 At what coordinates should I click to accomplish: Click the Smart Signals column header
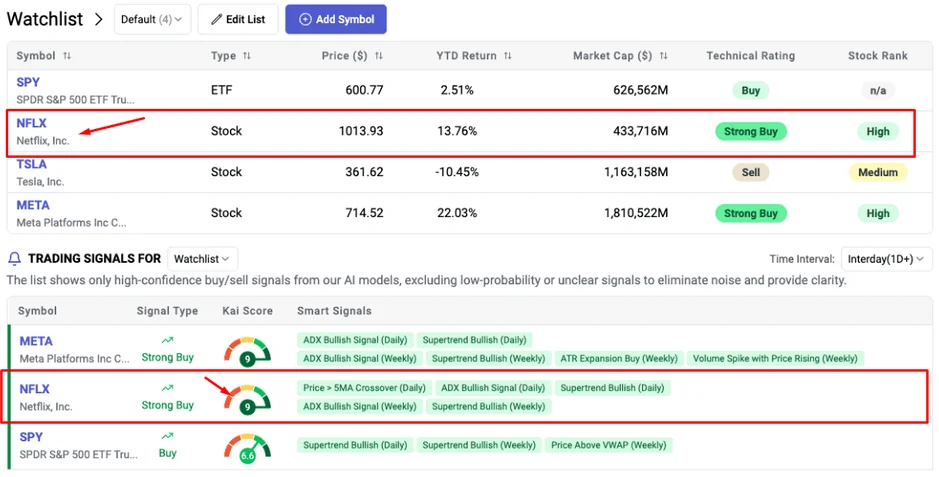click(334, 311)
